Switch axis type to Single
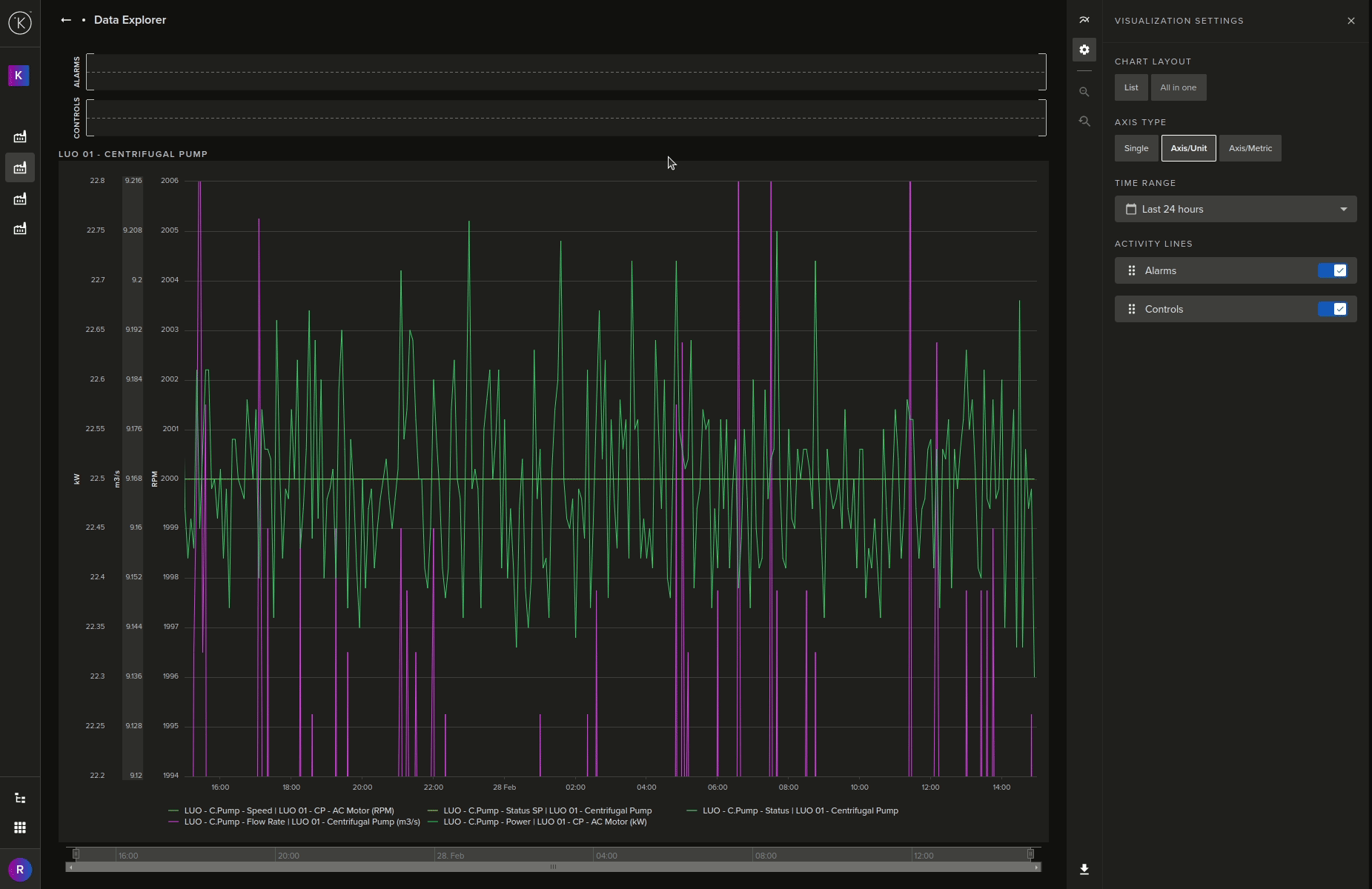This screenshot has width=1372, height=889. [x=1136, y=148]
